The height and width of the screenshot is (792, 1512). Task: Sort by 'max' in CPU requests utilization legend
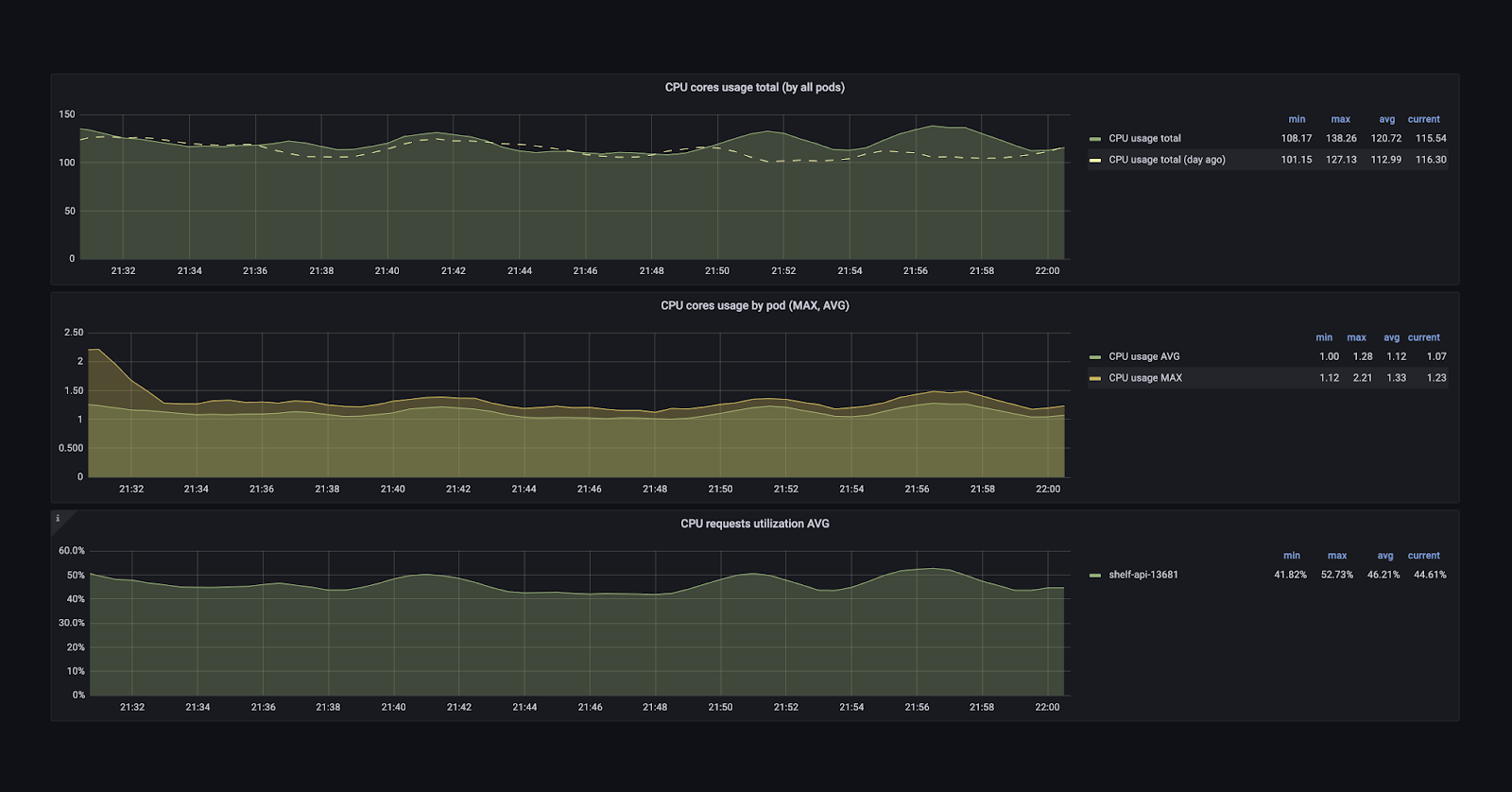(1336, 556)
